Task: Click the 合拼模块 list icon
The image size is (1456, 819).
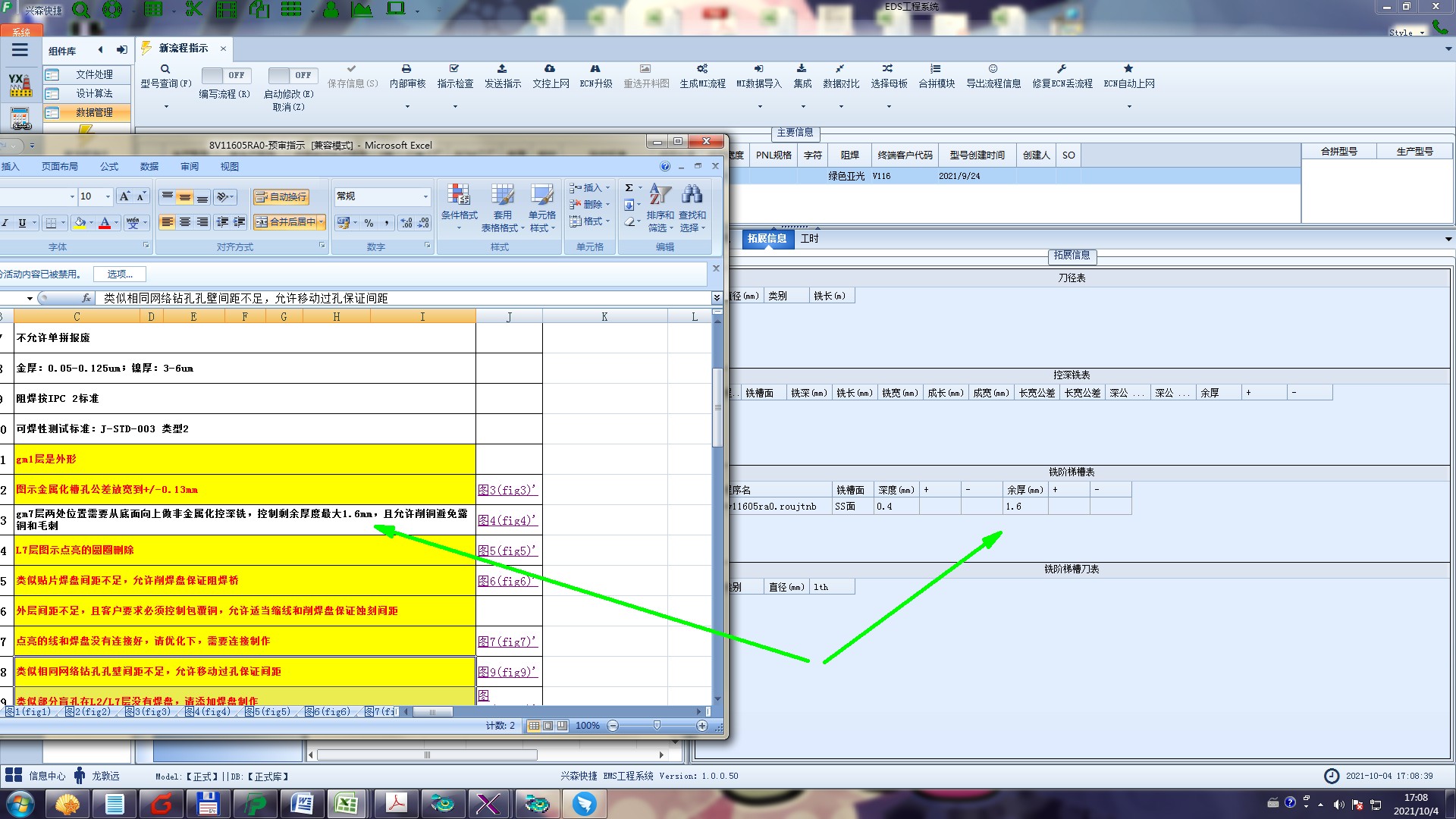Action: 936,69
